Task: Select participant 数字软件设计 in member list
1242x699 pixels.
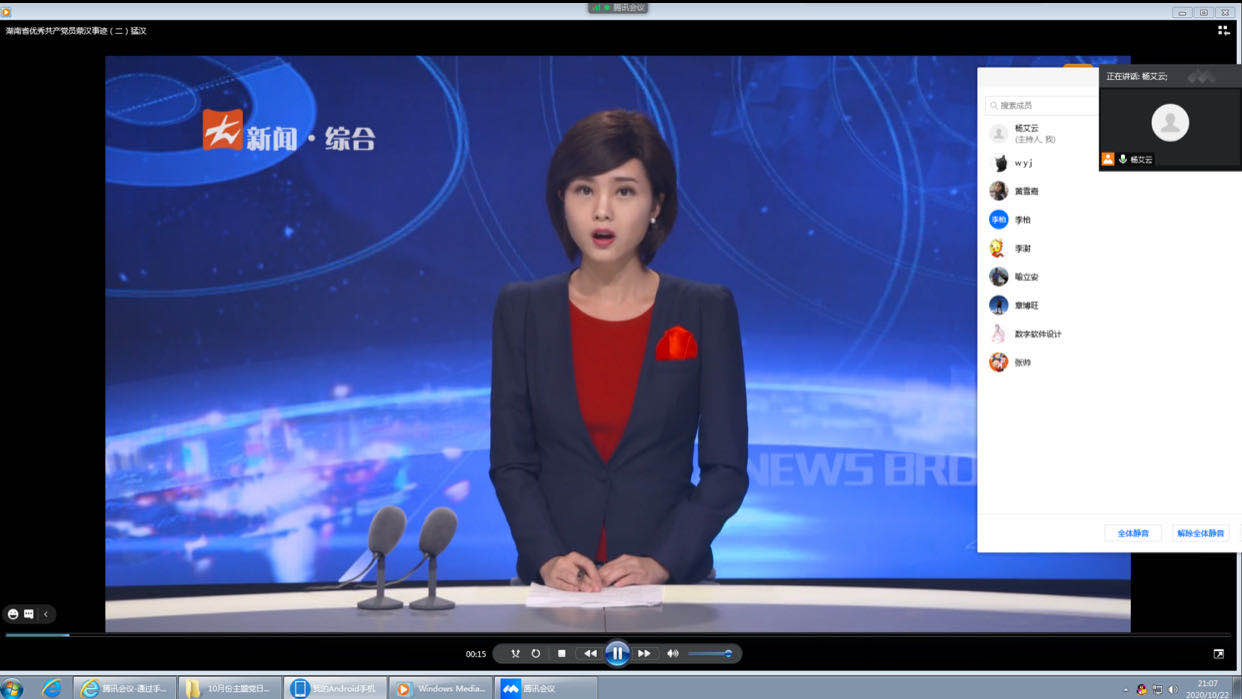Action: point(1037,334)
